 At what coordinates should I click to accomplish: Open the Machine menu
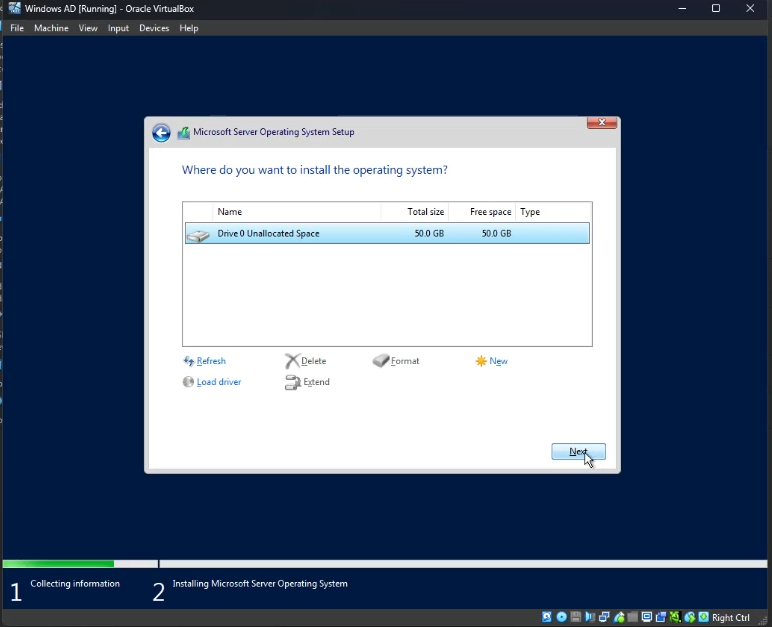point(51,28)
